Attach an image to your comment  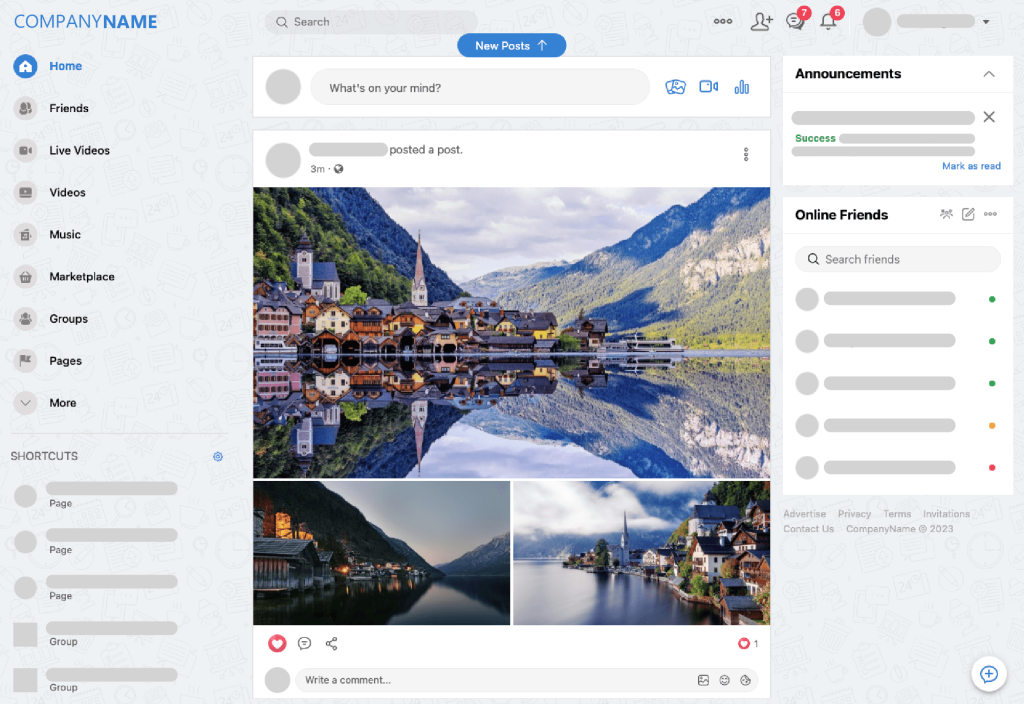point(703,680)
